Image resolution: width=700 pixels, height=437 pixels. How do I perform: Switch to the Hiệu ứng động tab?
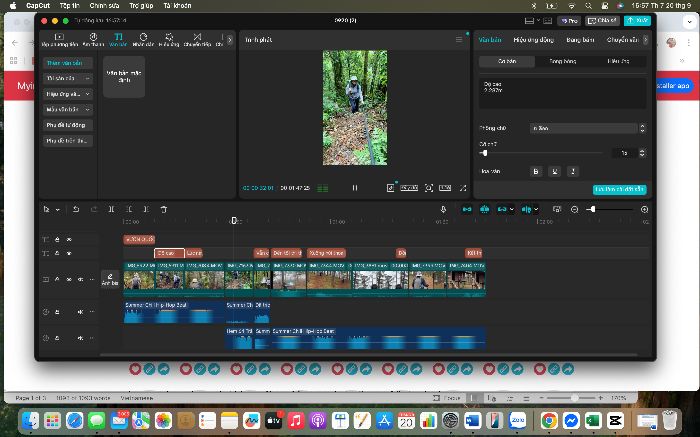533,40
